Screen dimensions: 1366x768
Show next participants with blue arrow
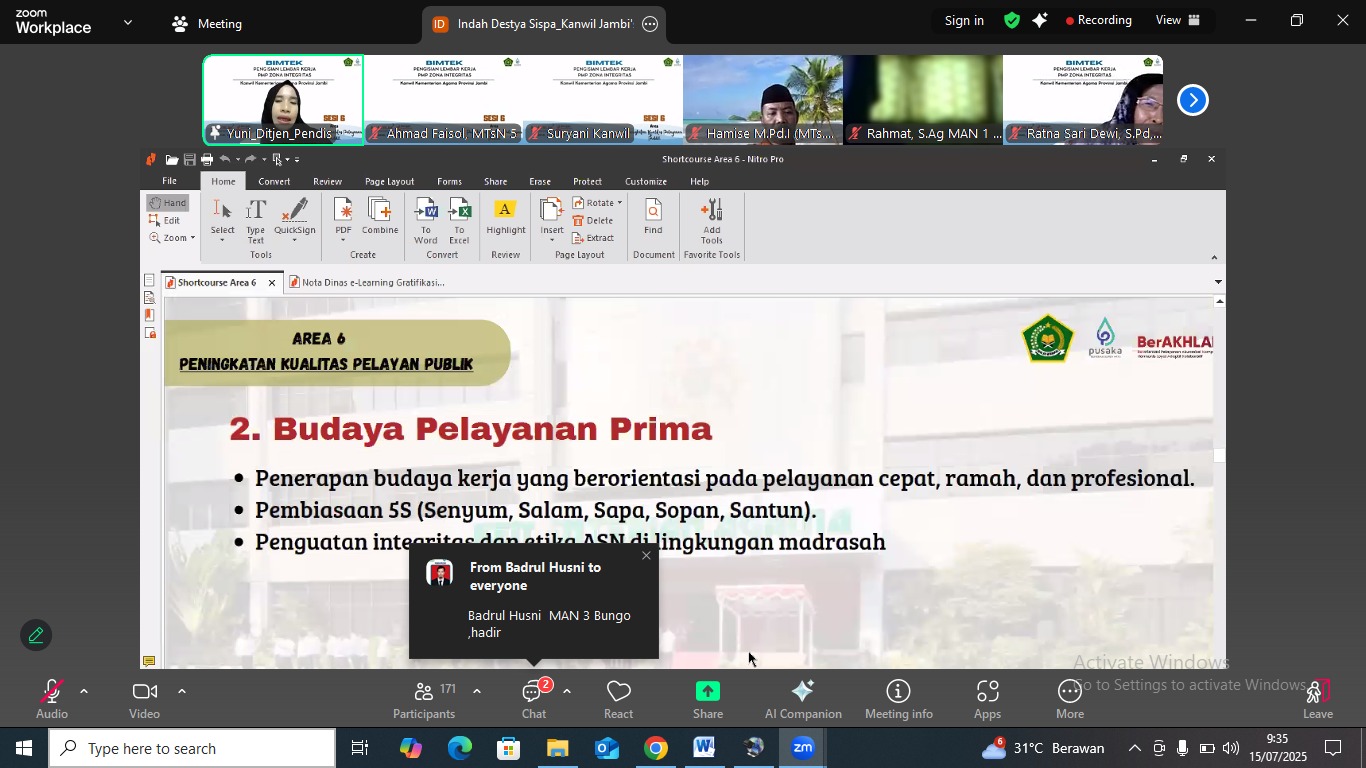(1192, 100)
